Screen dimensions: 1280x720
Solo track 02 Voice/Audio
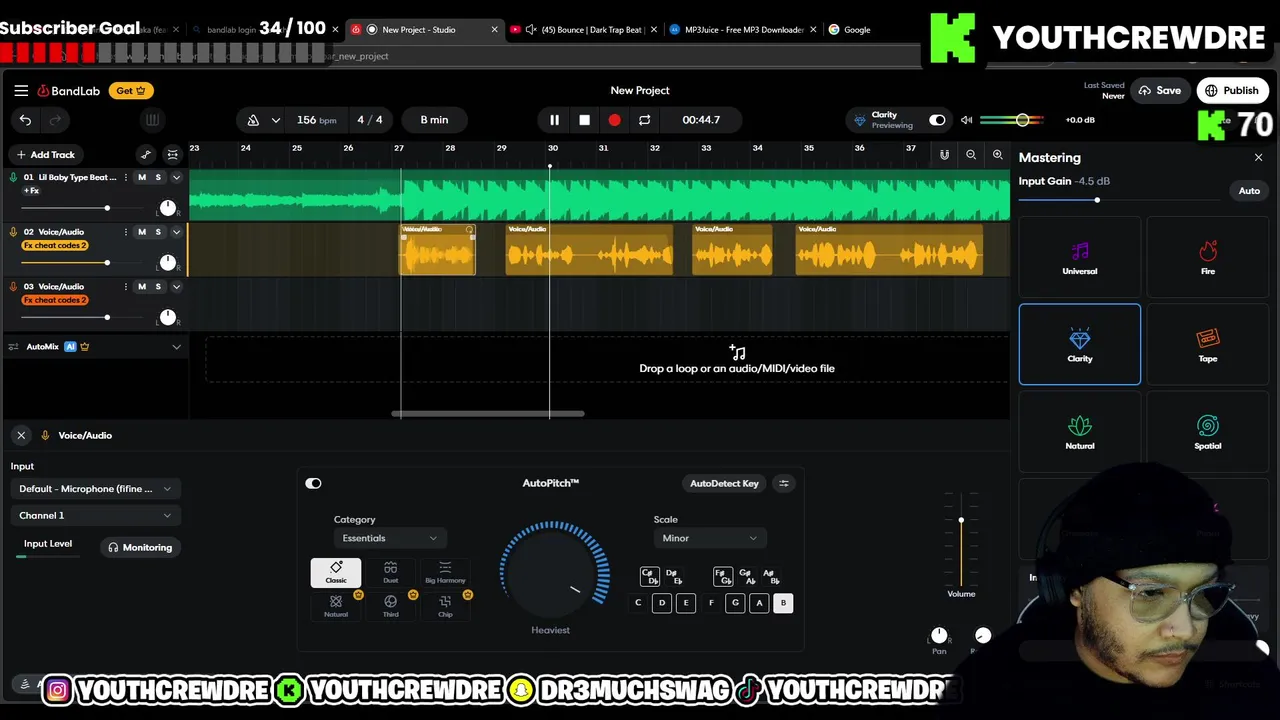click(158, 232)
